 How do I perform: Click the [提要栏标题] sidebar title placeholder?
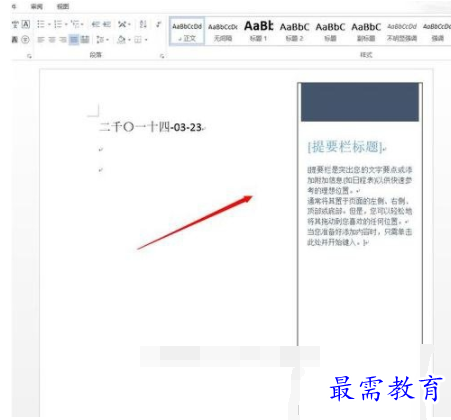click(x=345, y=147)
